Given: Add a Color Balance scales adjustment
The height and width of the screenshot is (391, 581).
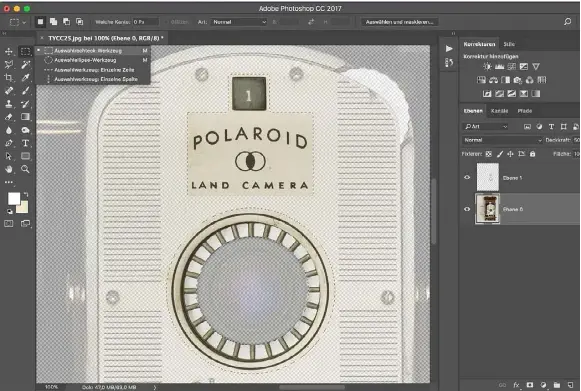Looking at the screenshot, I should pyautogui.click(x=493, y=80).
